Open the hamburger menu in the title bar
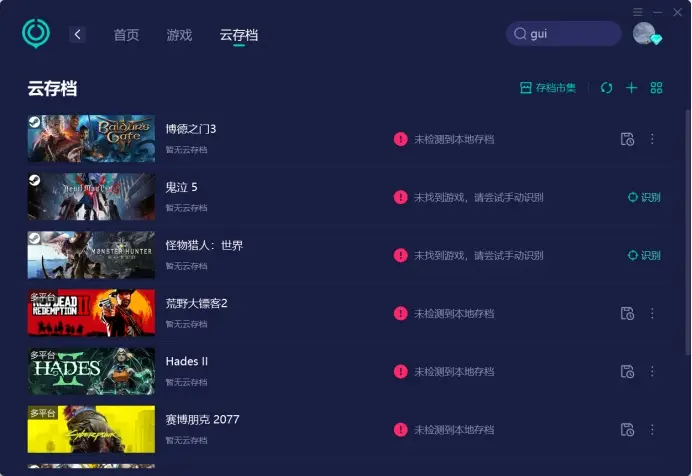 [638, 11]
